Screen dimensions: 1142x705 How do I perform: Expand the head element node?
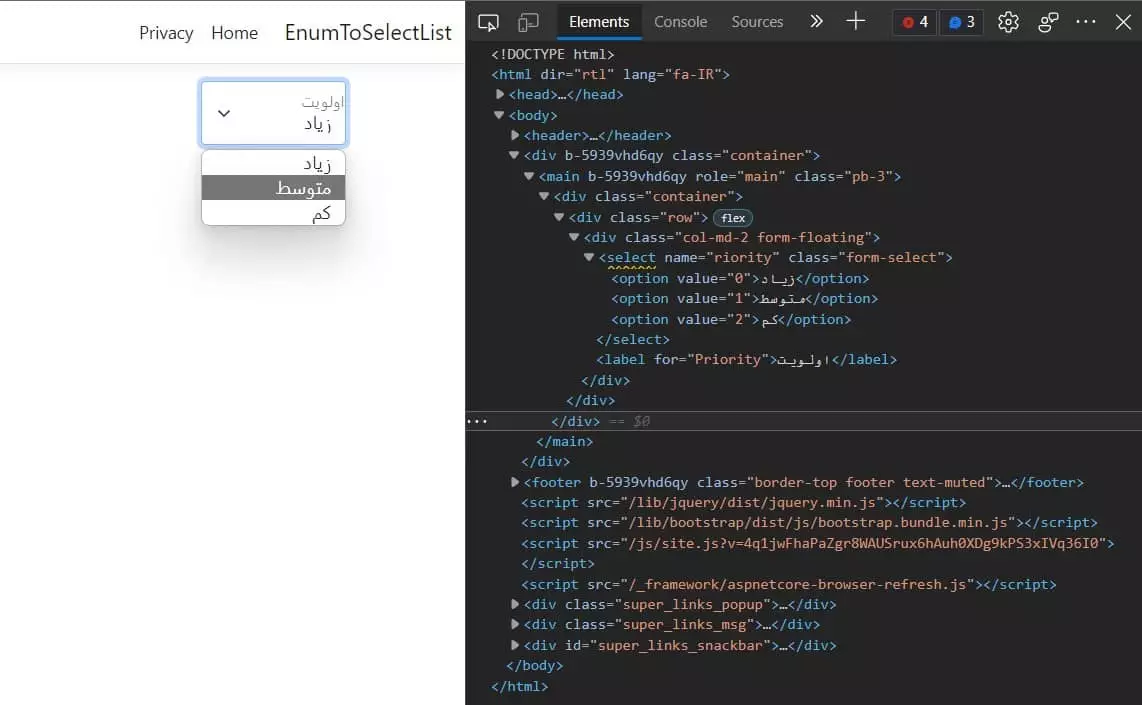click(x=500, y=94)
